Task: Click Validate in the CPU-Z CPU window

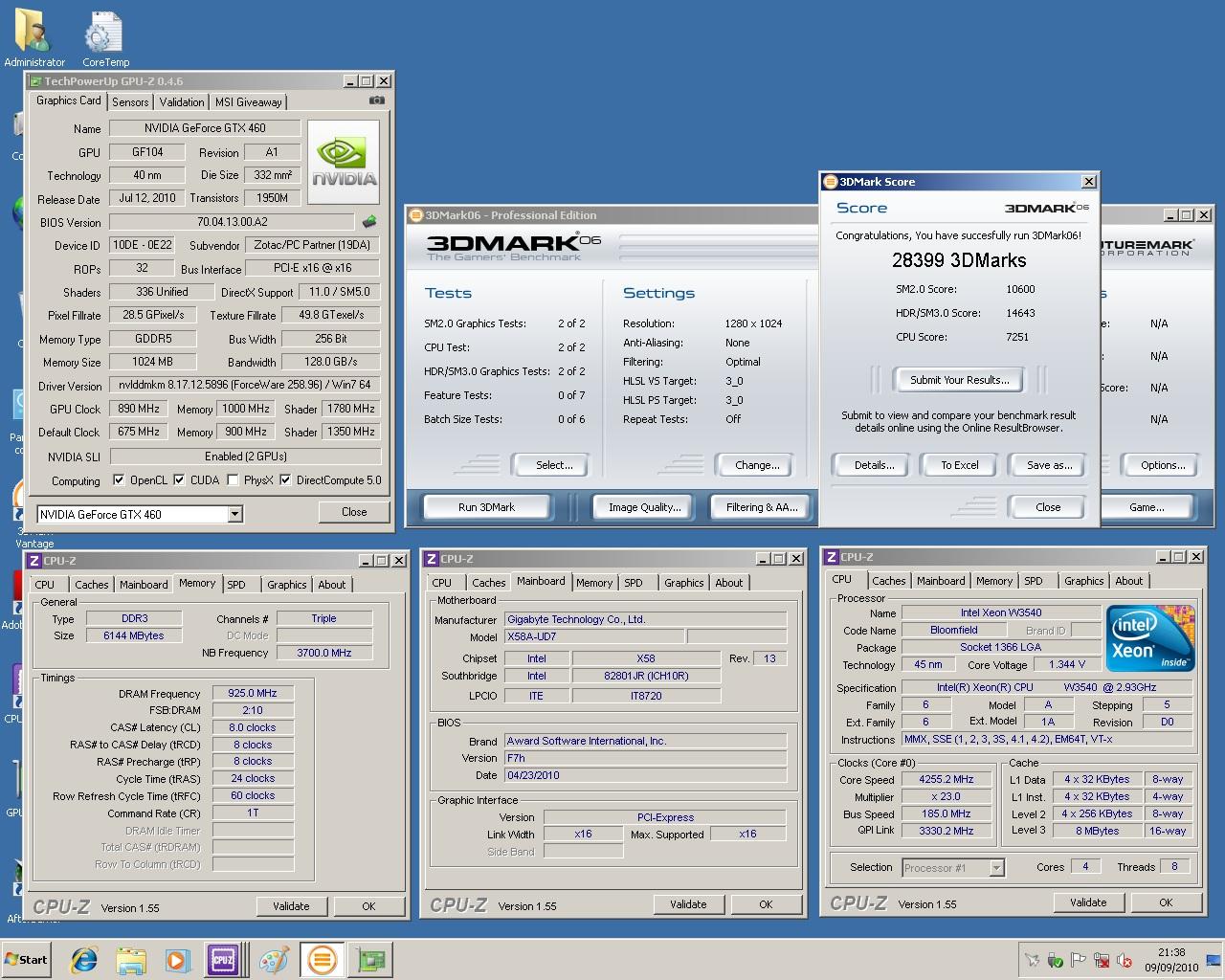Action: pyautogui.click(x=1088, y=902)
